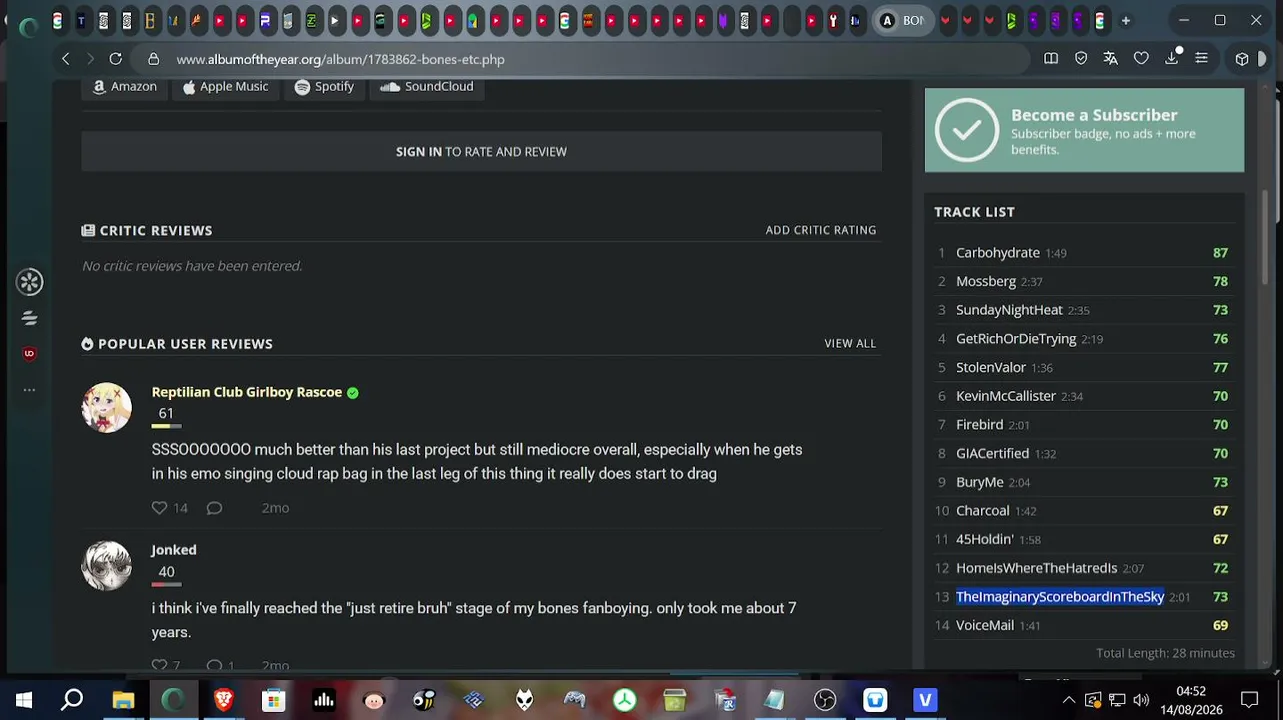Click ADD CRITIC RATING

click(821, 230)
